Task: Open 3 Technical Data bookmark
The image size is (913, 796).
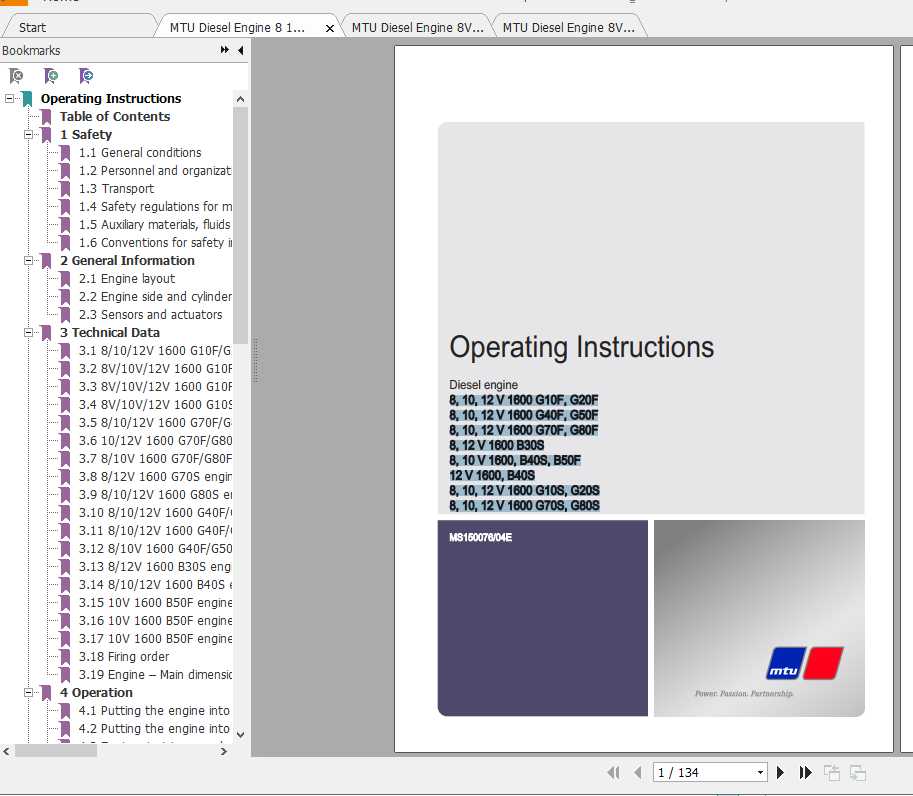Action: point(109,332)
